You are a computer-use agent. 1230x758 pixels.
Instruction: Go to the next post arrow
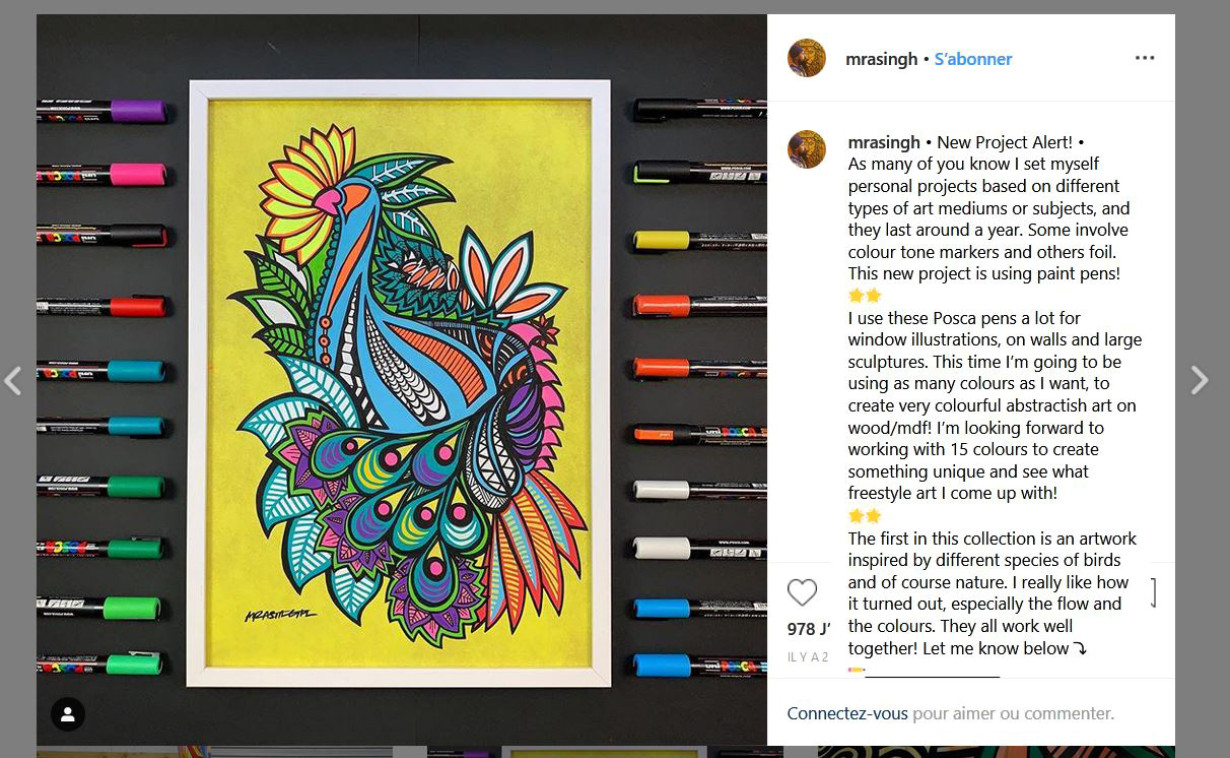point(1199,380)
